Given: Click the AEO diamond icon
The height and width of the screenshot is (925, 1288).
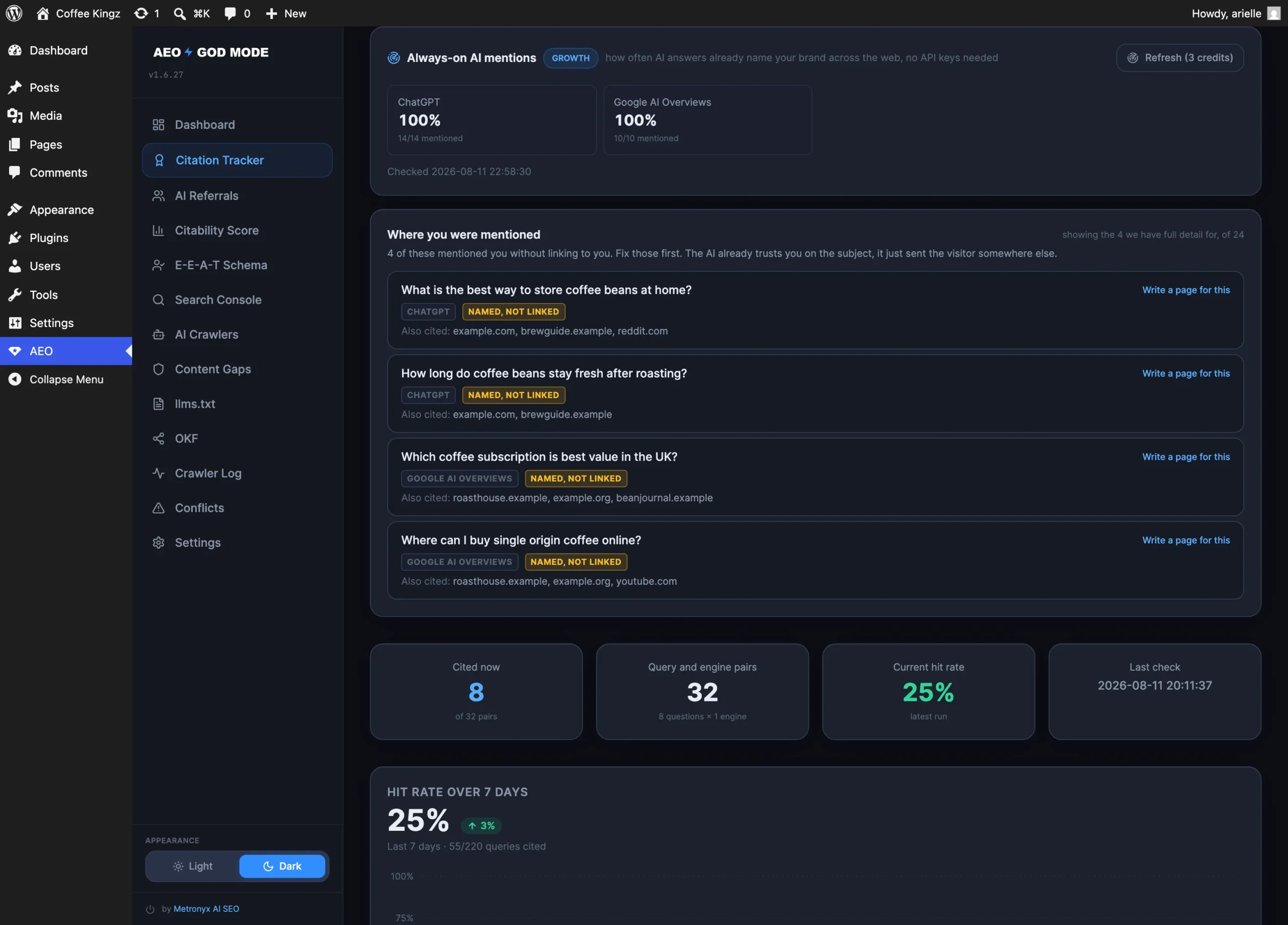Looking at the screenshot, I should pos(15,351).
